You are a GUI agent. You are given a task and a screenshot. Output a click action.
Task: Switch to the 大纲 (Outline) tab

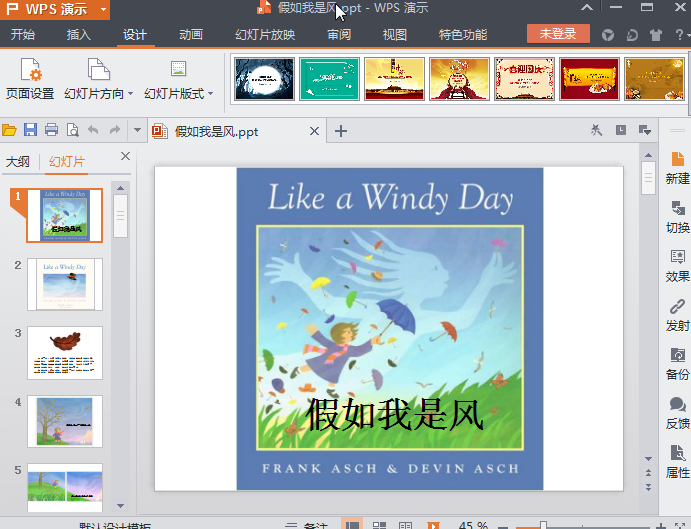(18, 162)
